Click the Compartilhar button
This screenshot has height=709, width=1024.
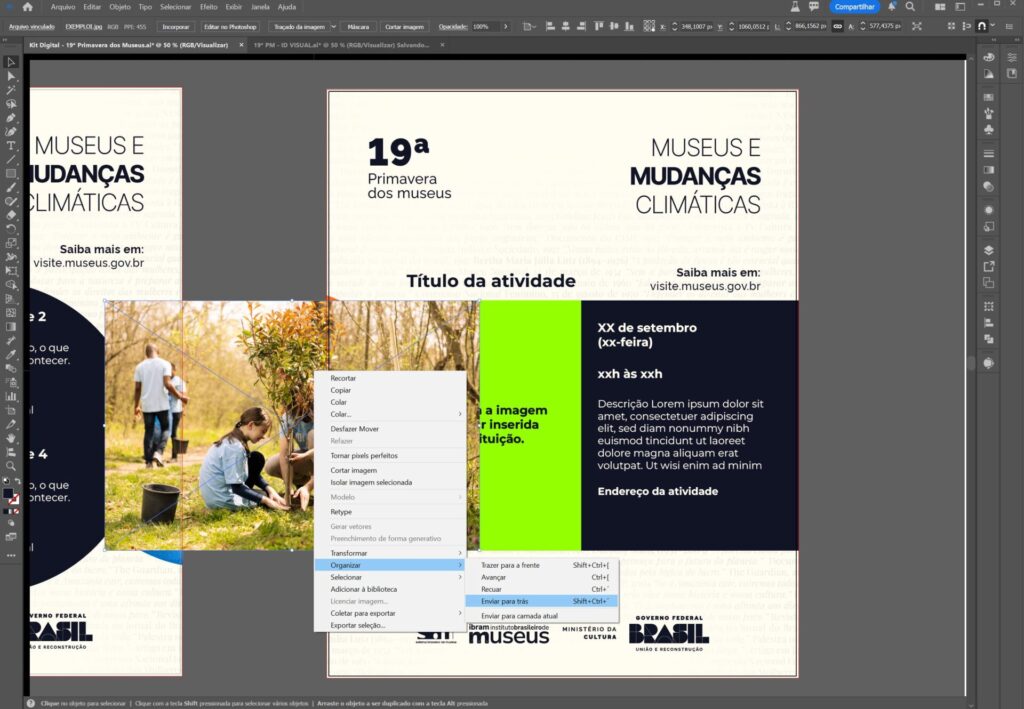click(853, 7)
